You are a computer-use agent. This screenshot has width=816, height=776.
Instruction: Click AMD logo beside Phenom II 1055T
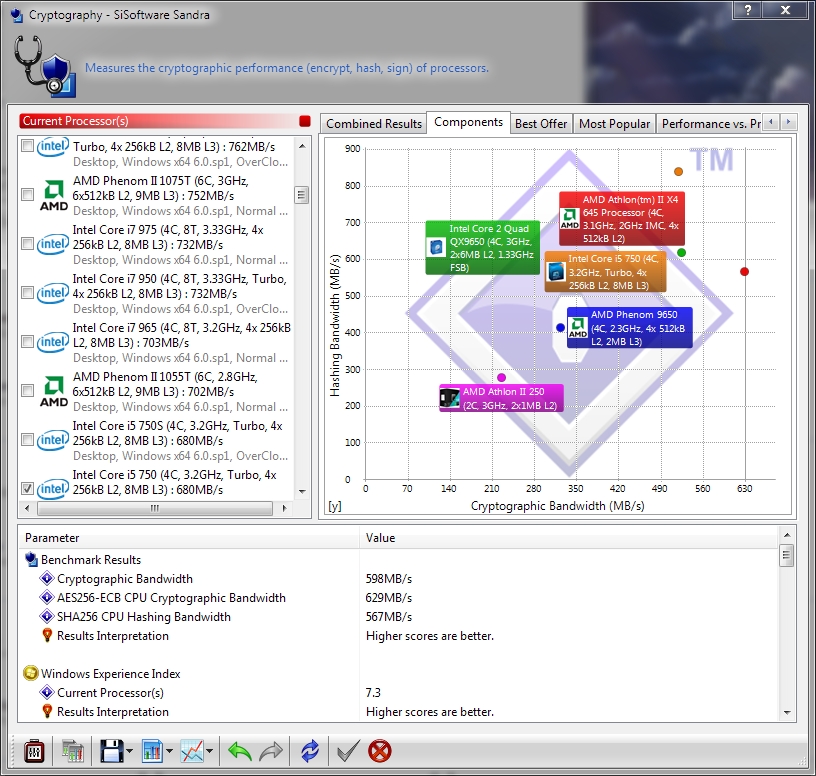tap(54, 391)
